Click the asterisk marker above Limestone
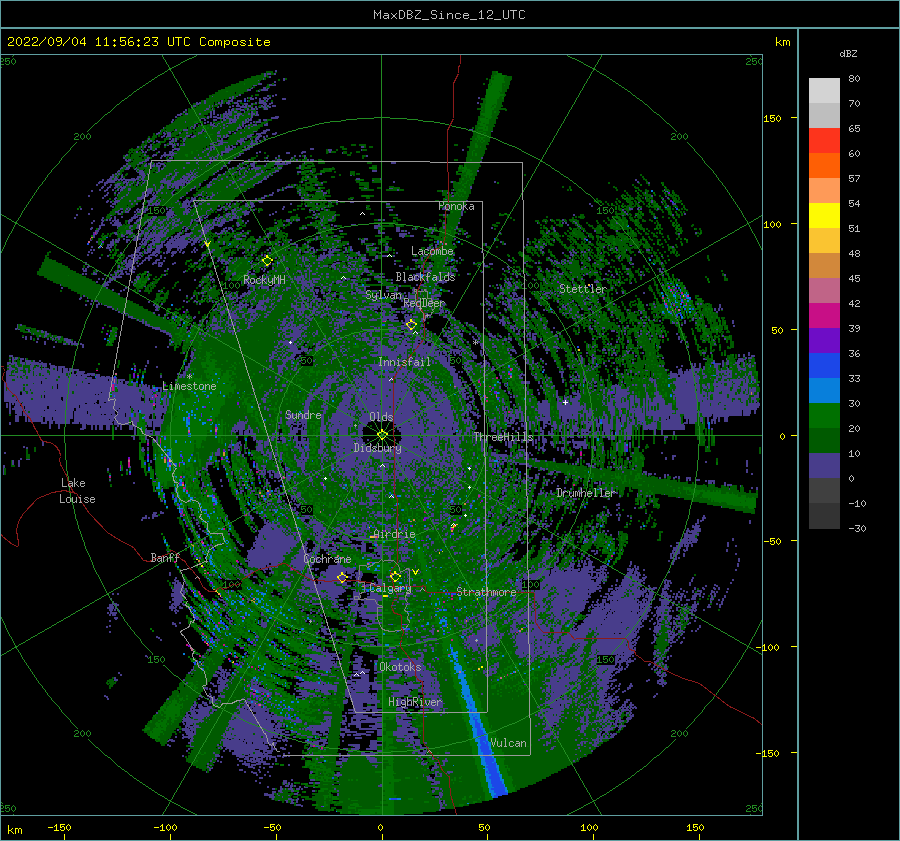Screen dimensions: 900x841 click(x=189, y=377)
